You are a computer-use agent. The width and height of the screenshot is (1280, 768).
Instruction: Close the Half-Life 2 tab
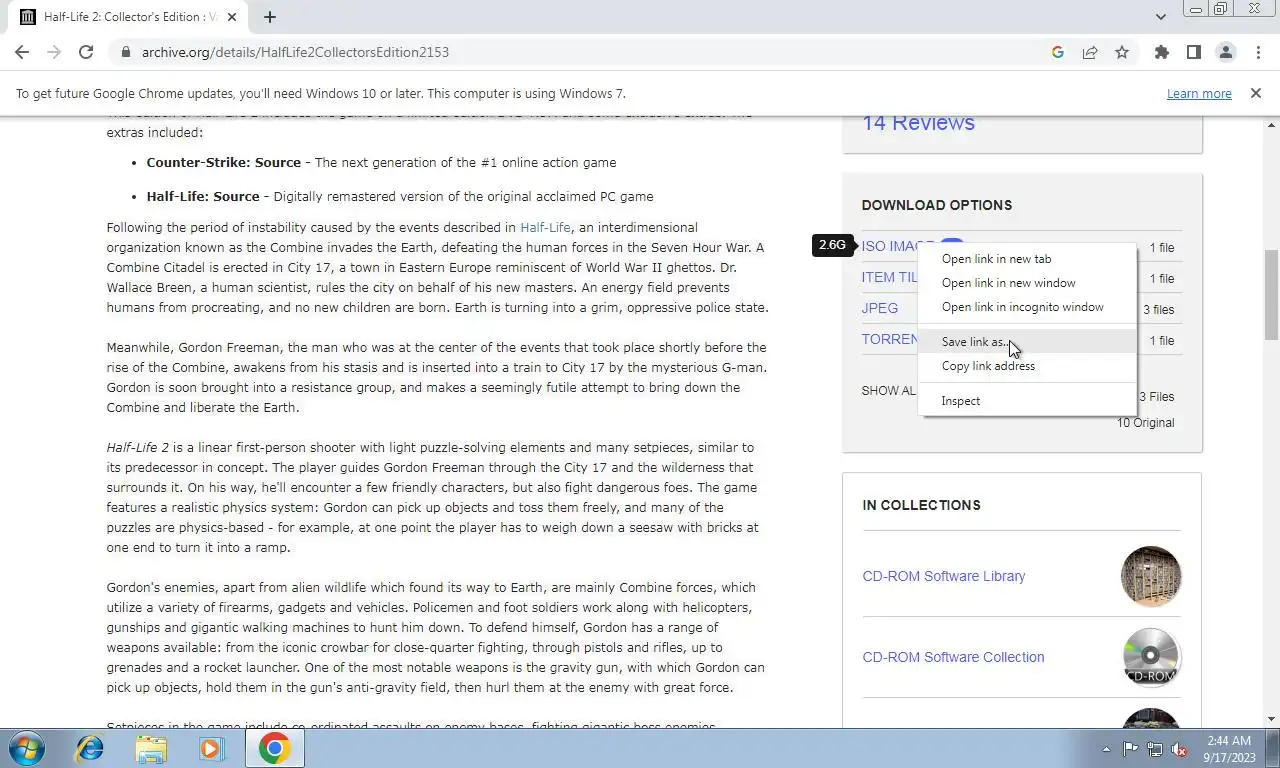[x=232, y=17]
